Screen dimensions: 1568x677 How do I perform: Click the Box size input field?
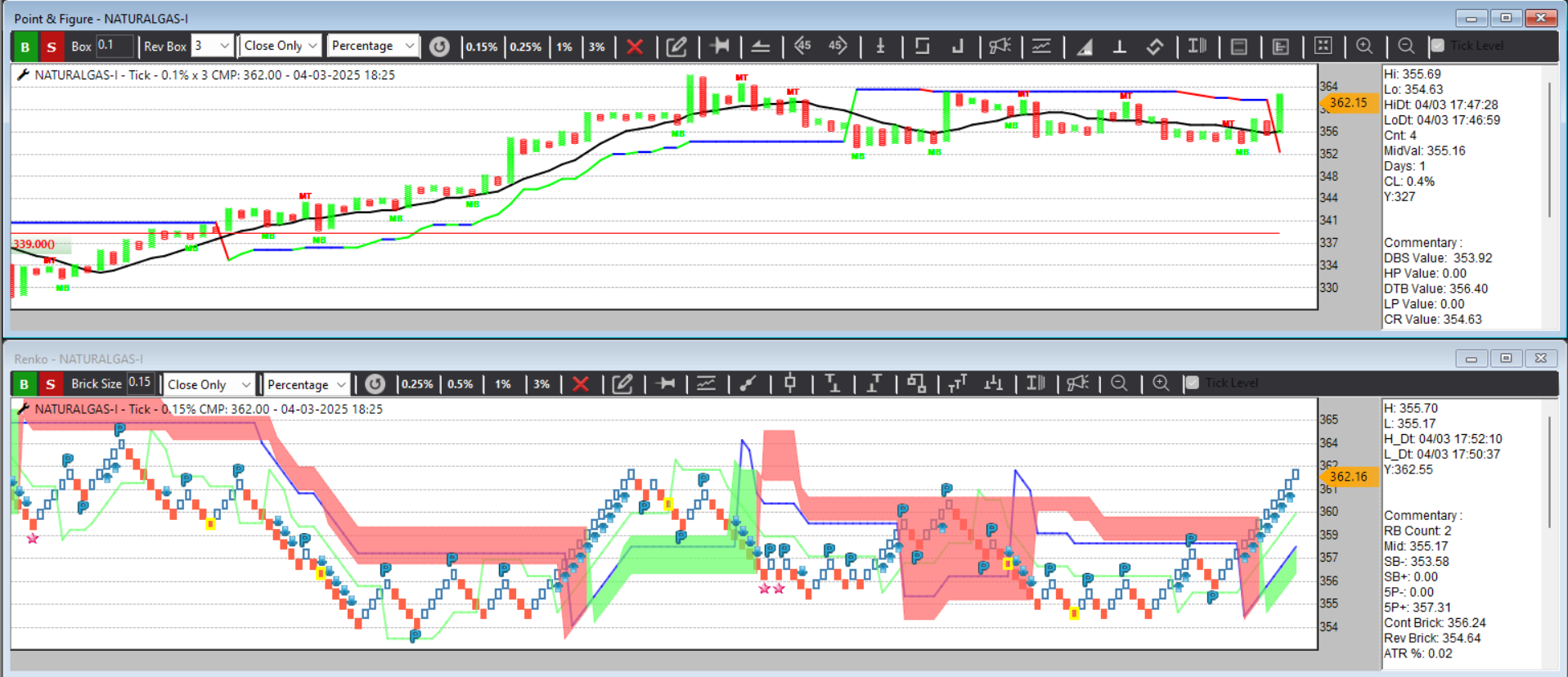115,46
